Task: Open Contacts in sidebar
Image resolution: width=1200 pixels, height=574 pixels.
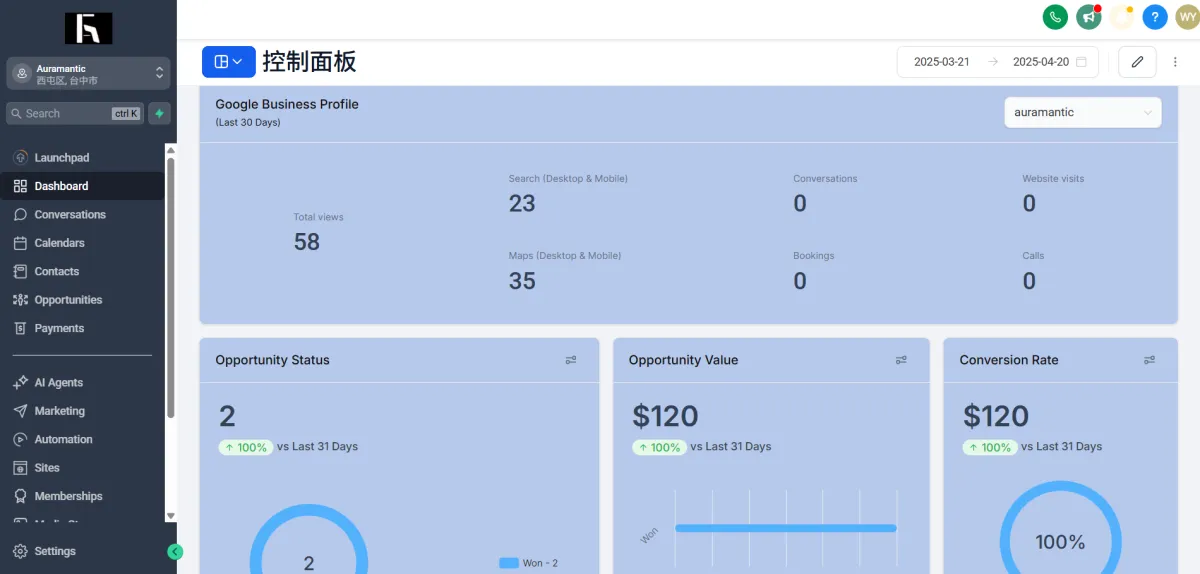Action: pyautogui.click(x=56, y=272)
